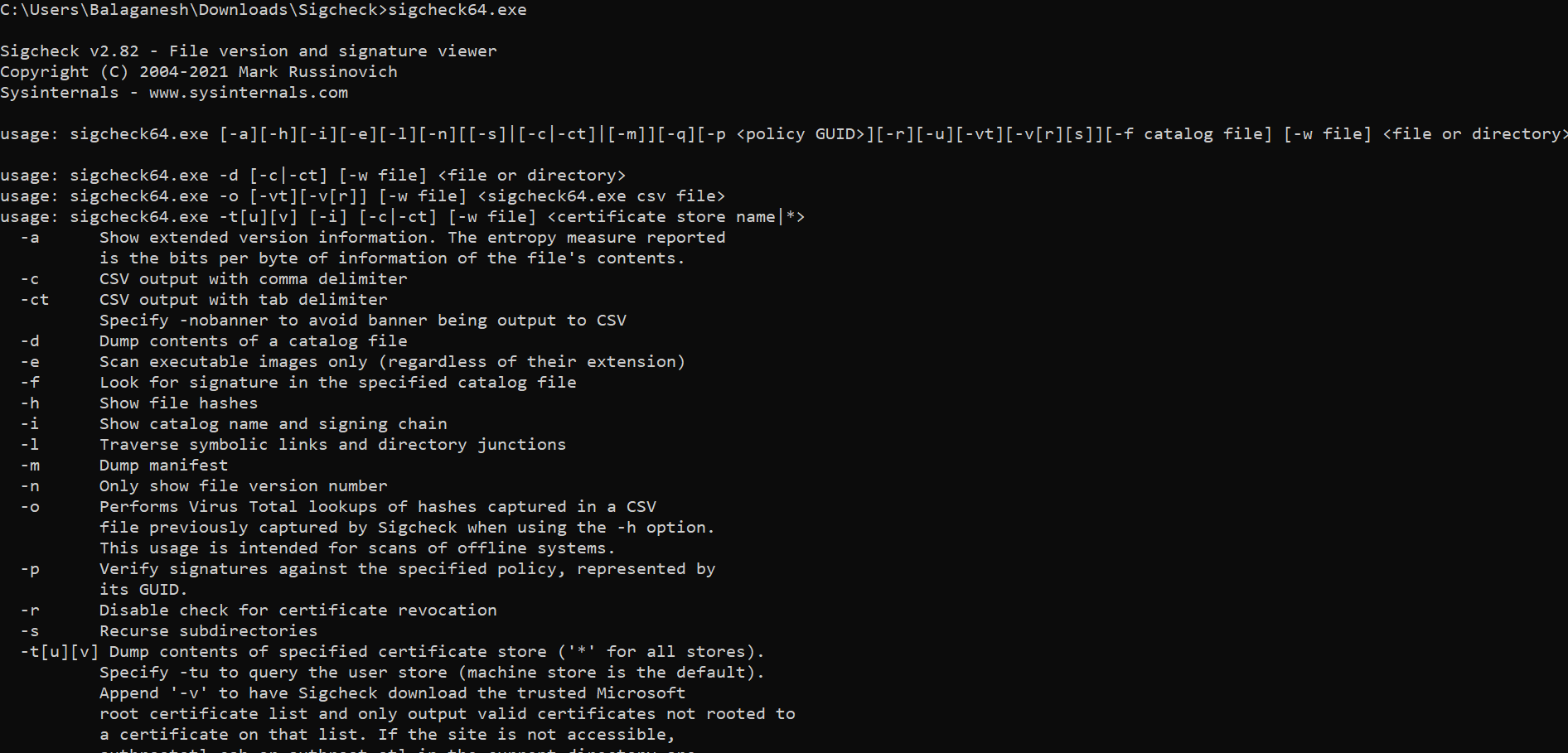Click 'Dump manifest' description text
This screenshot has width=1568, height=753.
pyautogui.click(x=164, y=466)
